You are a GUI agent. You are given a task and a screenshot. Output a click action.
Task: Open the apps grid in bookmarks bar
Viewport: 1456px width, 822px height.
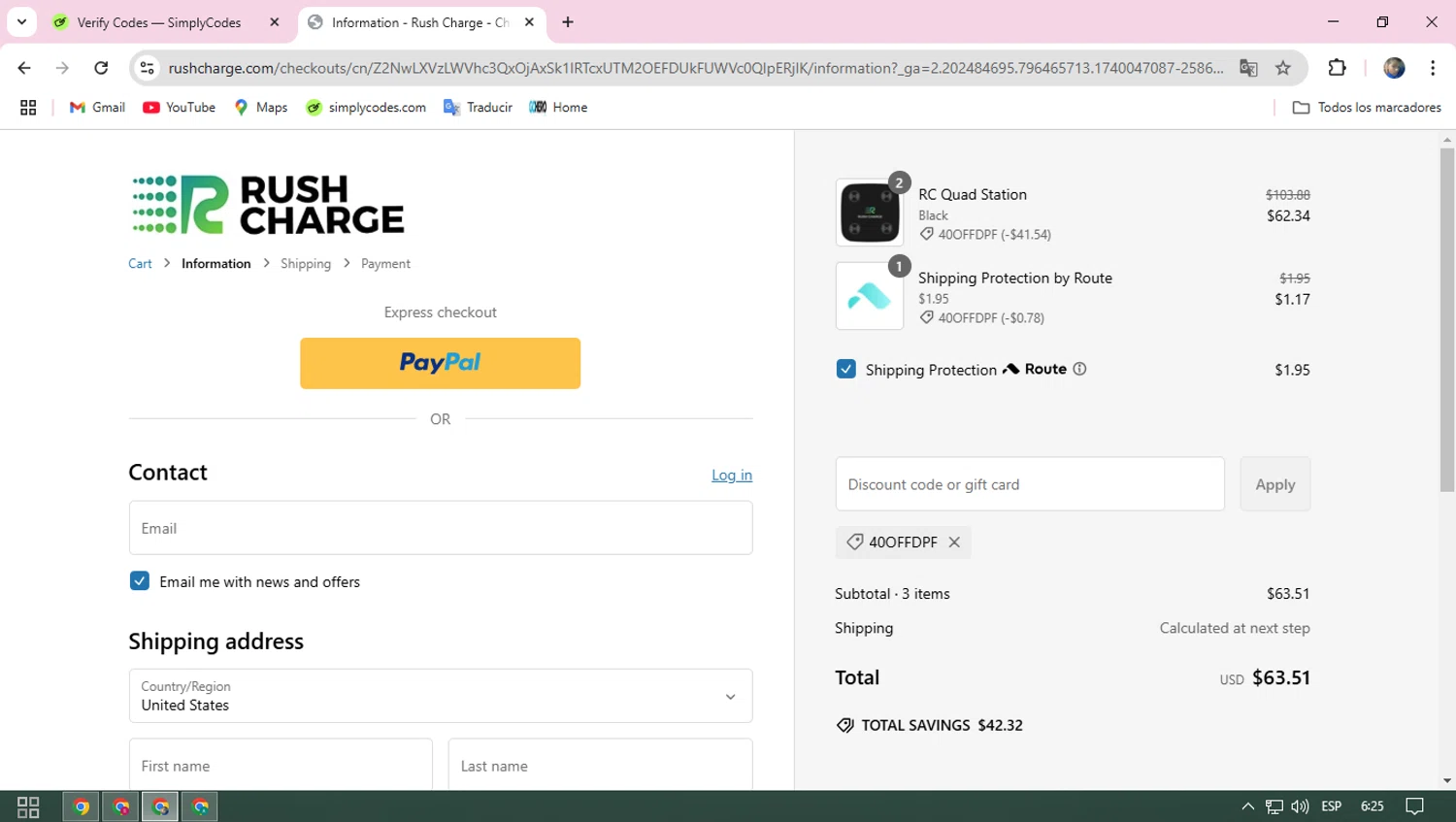tap(28, 108)
